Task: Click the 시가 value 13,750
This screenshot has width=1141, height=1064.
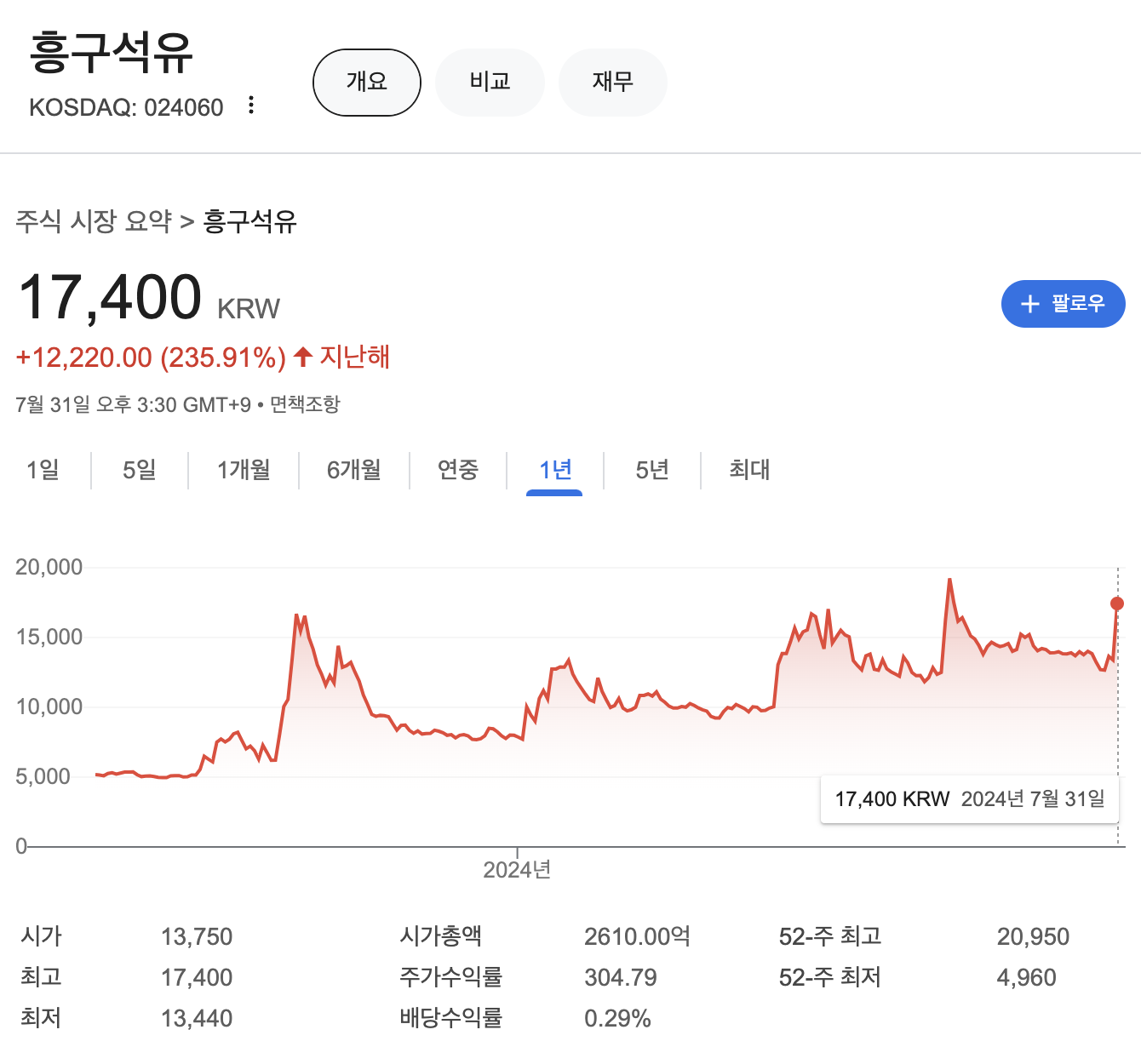Action: [197, 937]
